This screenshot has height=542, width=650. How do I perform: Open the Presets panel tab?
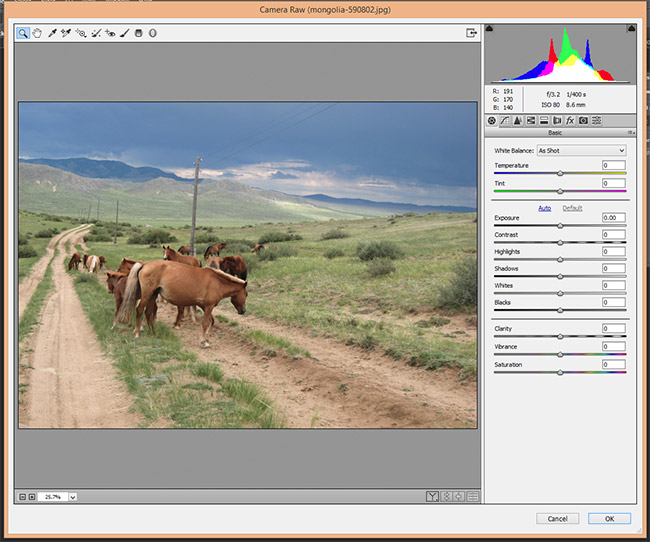[597, 121]
